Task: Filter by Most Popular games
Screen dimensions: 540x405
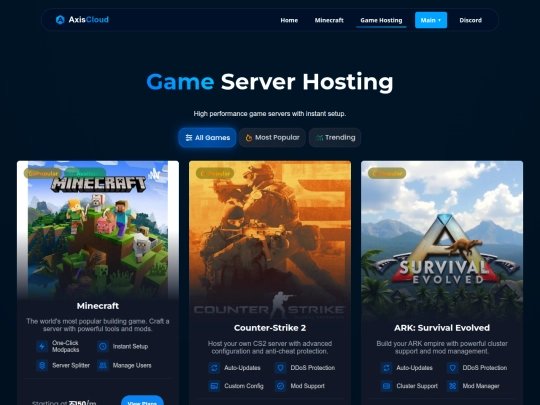Action: pyautogui.click(x=272, y=137)
